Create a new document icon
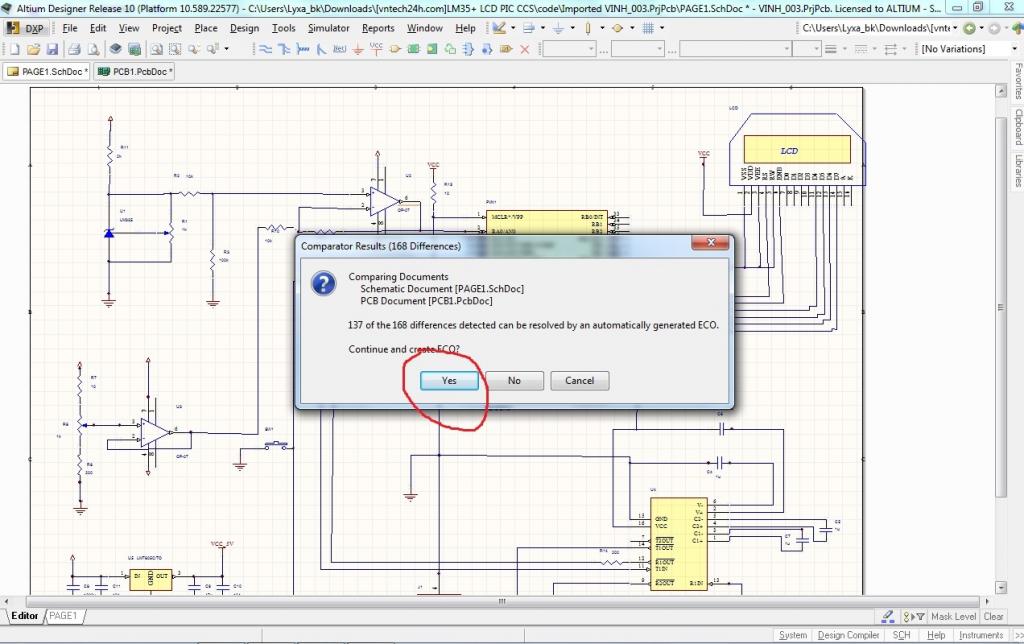This screenshot has width=1024, height=644. (15, 49)
